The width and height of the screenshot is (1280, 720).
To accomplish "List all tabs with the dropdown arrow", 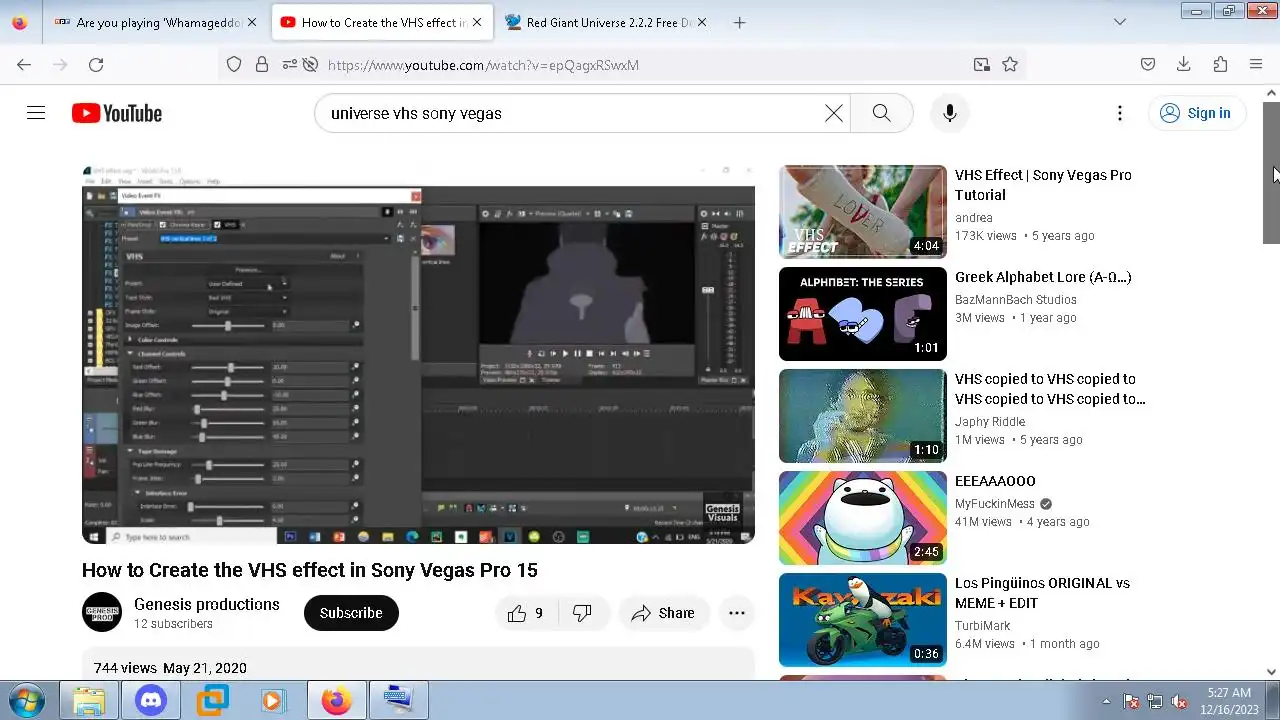I will pyautogui.click(x=1120, y=22).
